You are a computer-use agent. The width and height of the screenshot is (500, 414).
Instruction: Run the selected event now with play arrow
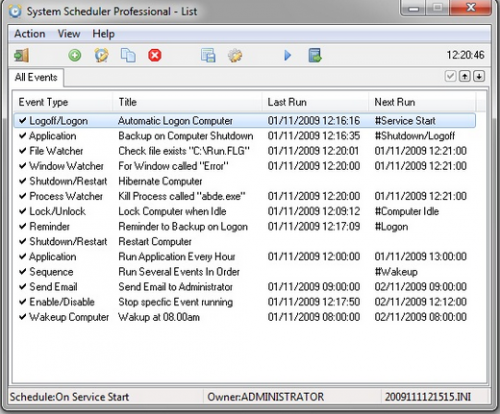288,55
